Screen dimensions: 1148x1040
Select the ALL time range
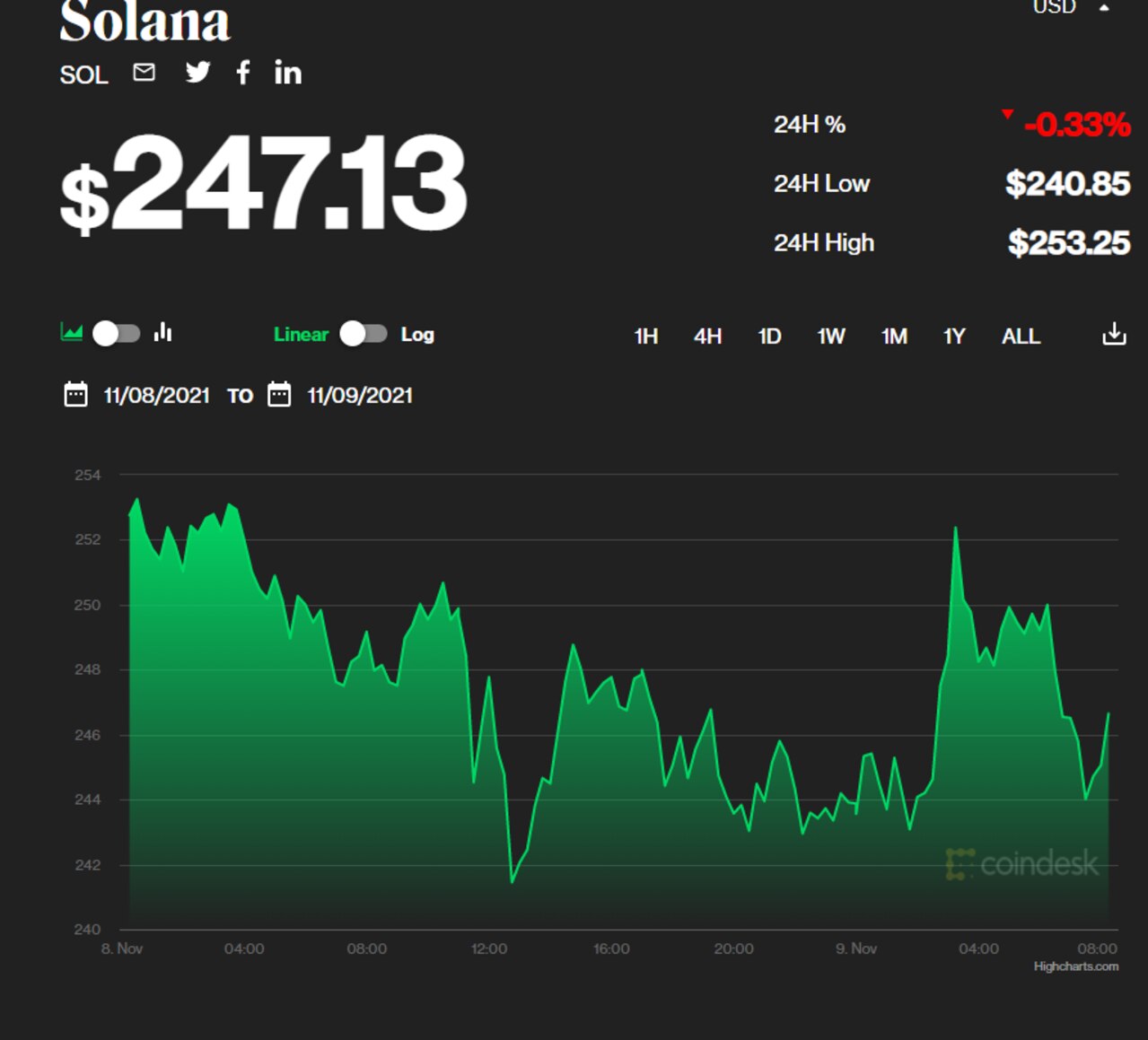click(x=1021, y=336)
